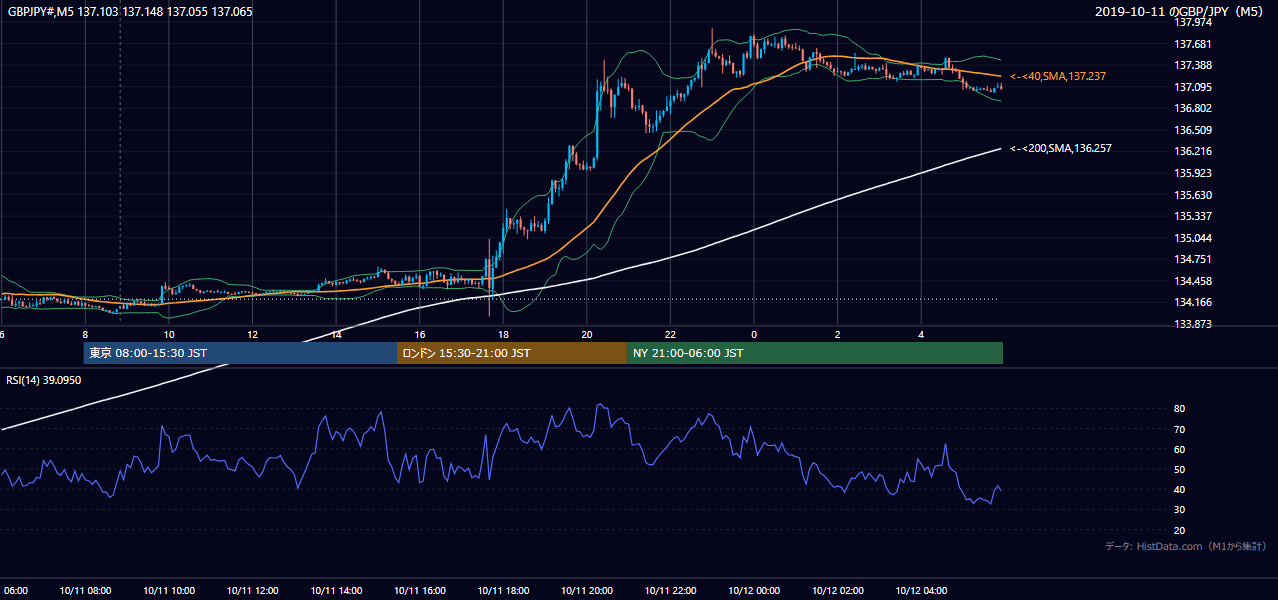Screen dimensions: 1278x600
Task: Click the 135.337 price axis label
Action: click(1193, 216)
